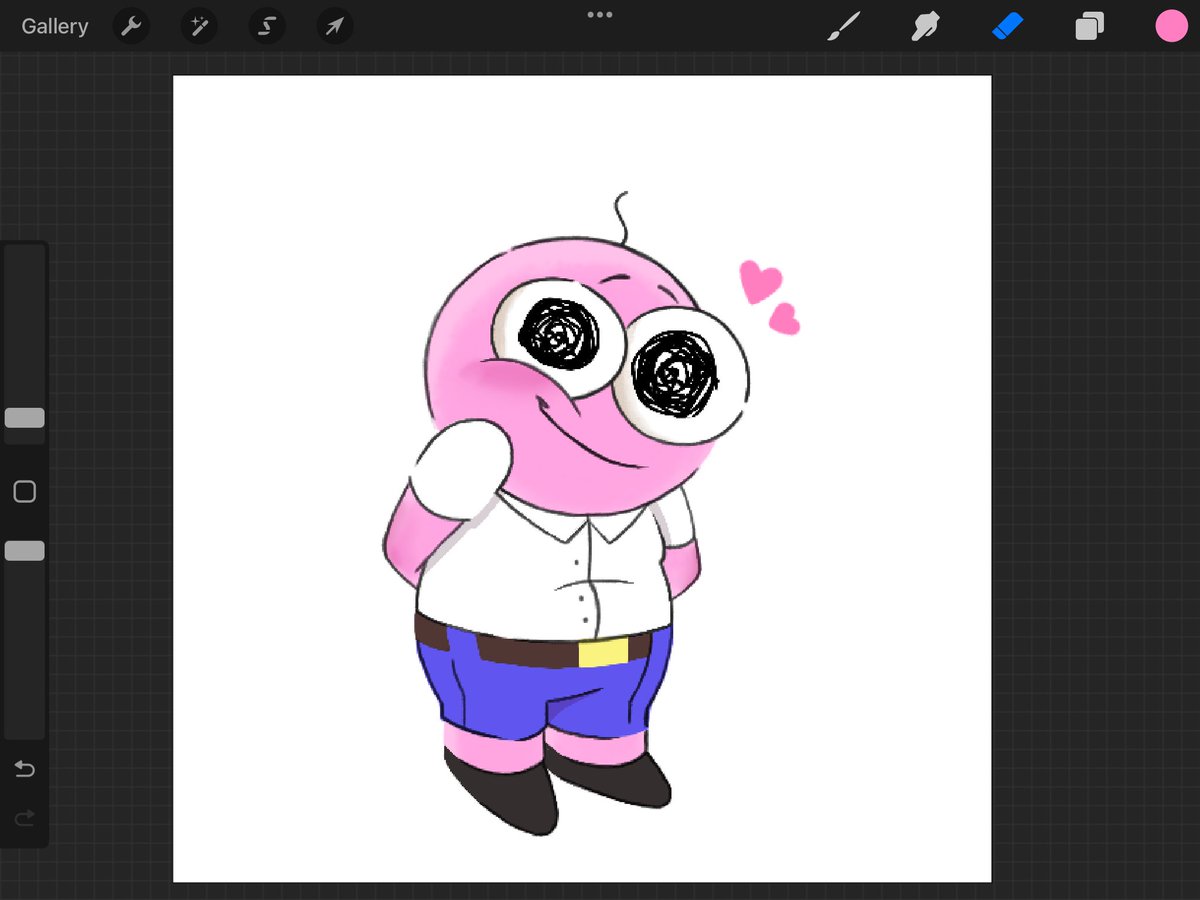This screenshot has height=900, width=1200.
Task: Activate the Transform arrow tool
Action: coord(335,26)
